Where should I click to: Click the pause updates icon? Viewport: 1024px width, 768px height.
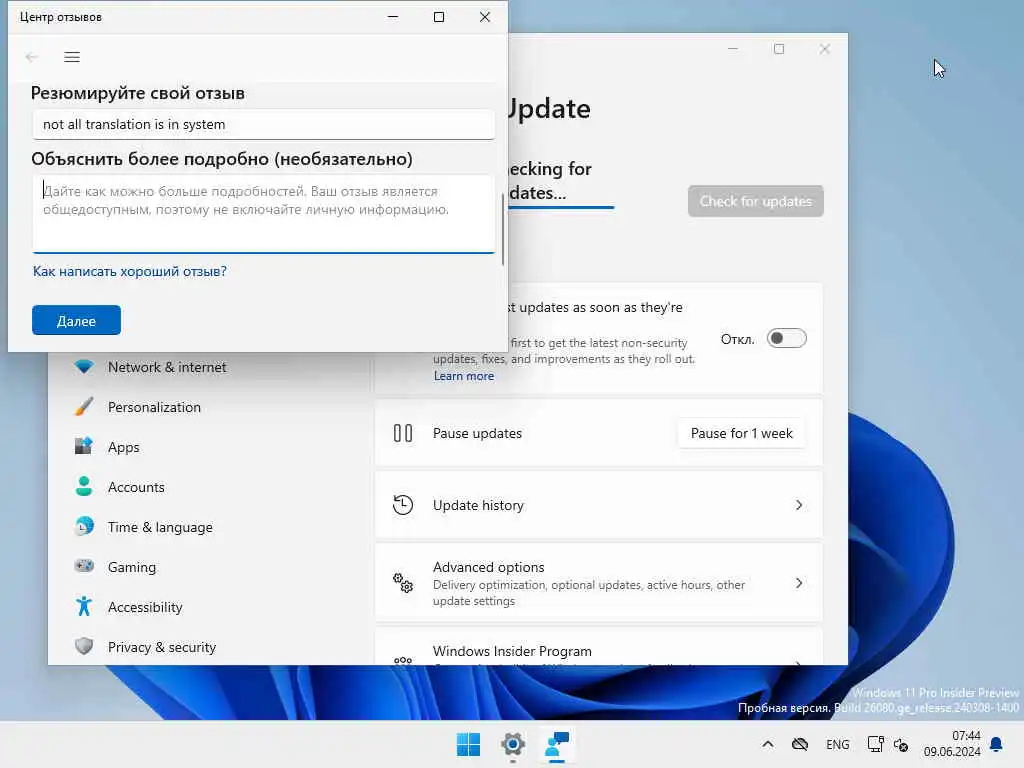click(x=403, y=433)
